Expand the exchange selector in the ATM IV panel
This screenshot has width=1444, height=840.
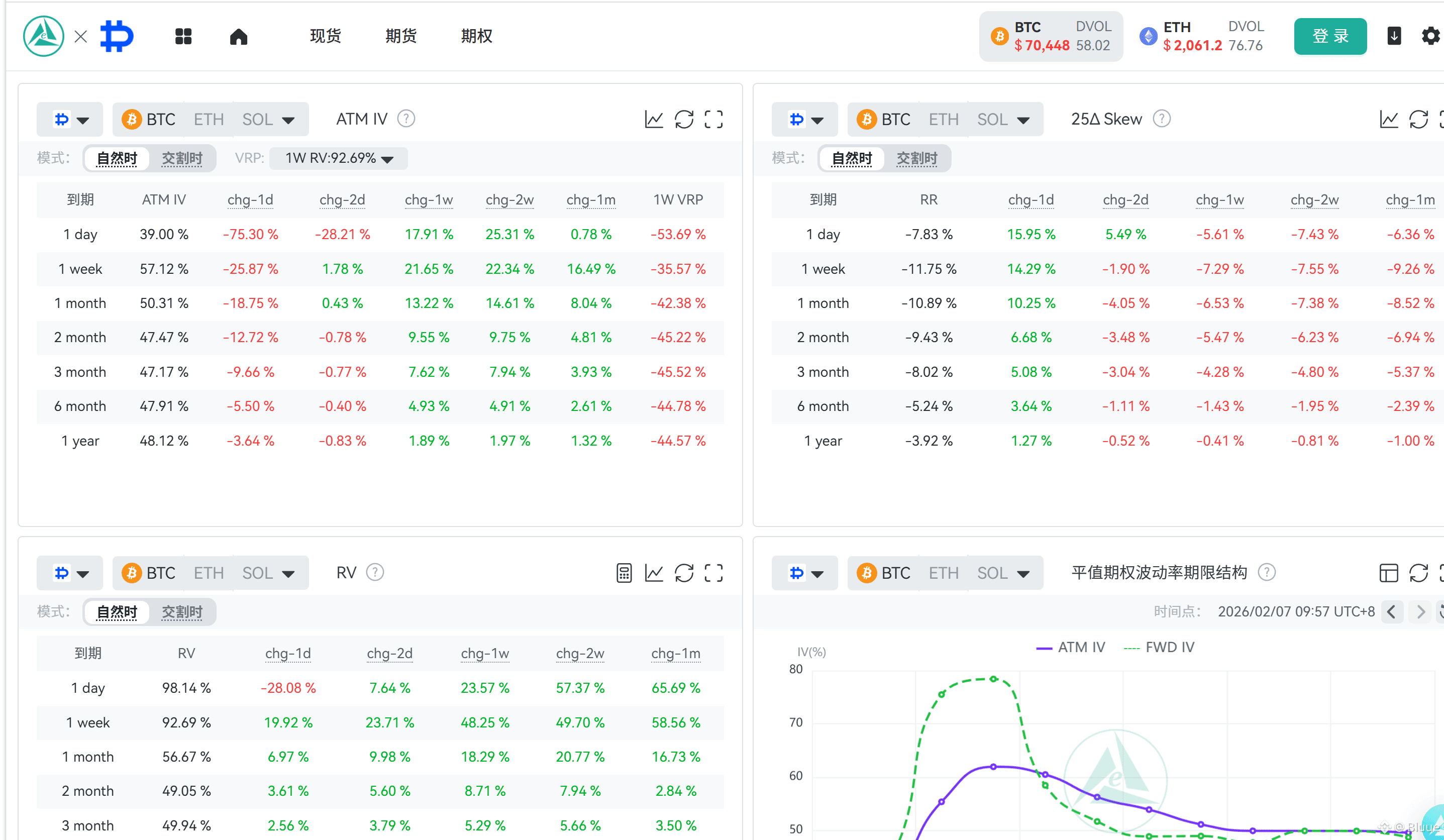click(x=70, y=119)
